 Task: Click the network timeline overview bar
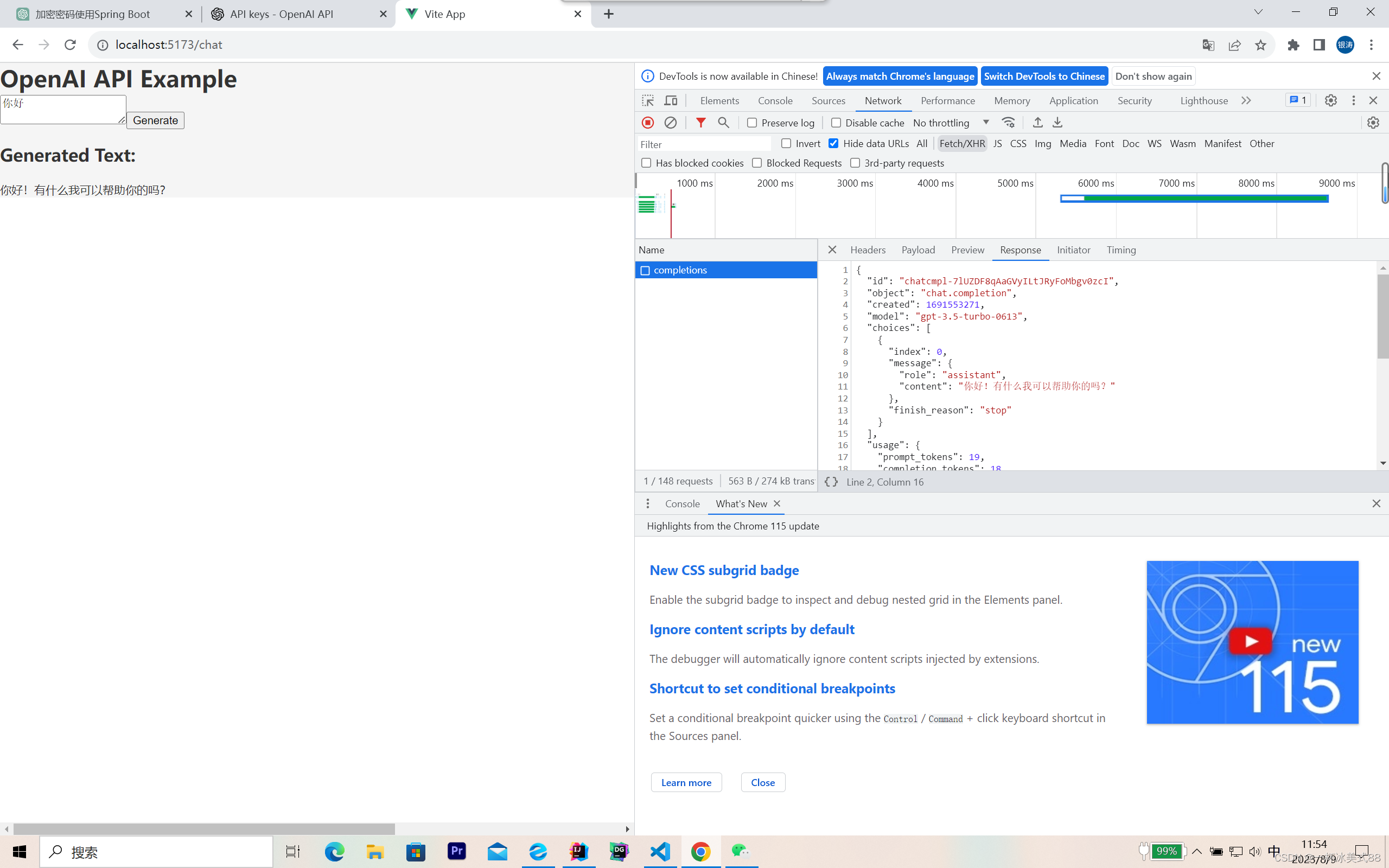(x=1194, y=199)
